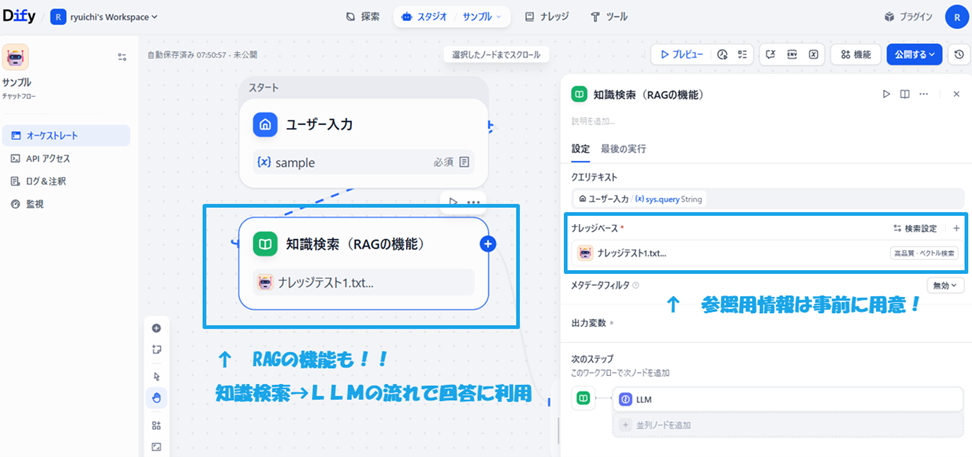Click メタデータフィルタ help icon
Image resolution: width=972 pixels, height=457 pixels.
point(636,286)
